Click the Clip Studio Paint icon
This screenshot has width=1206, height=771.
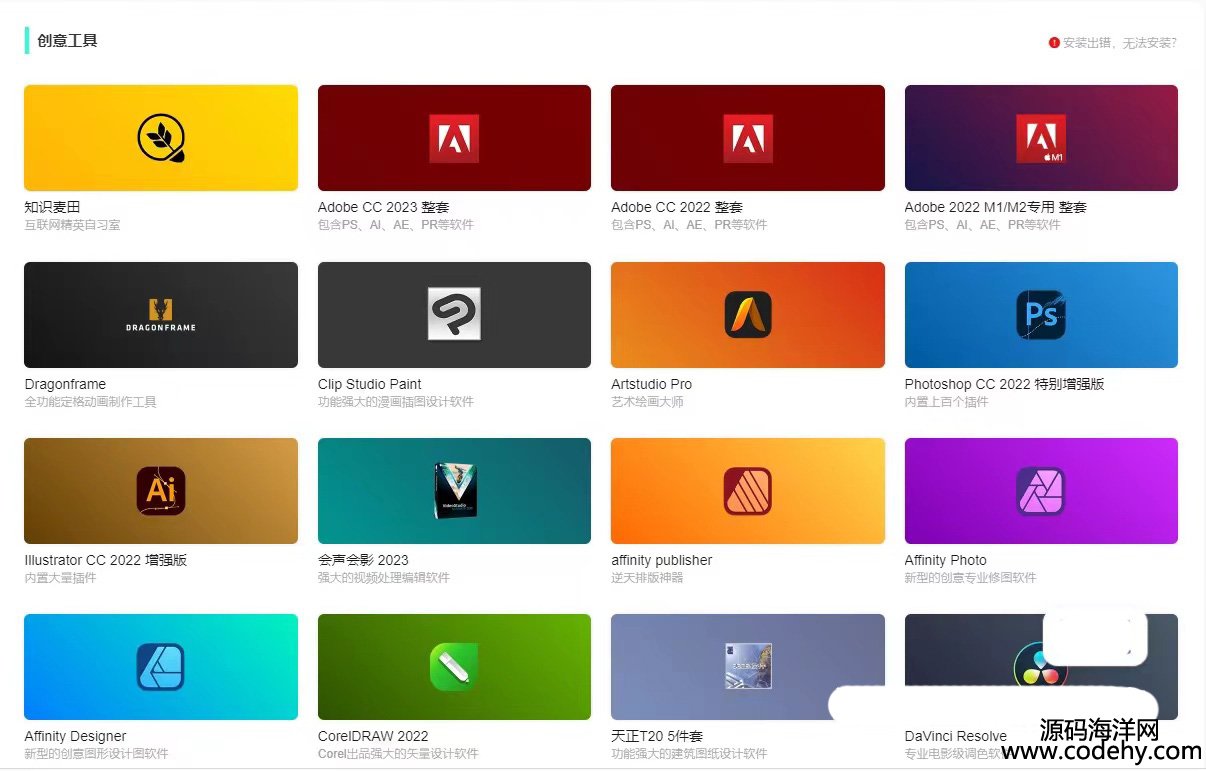[454, 314]
